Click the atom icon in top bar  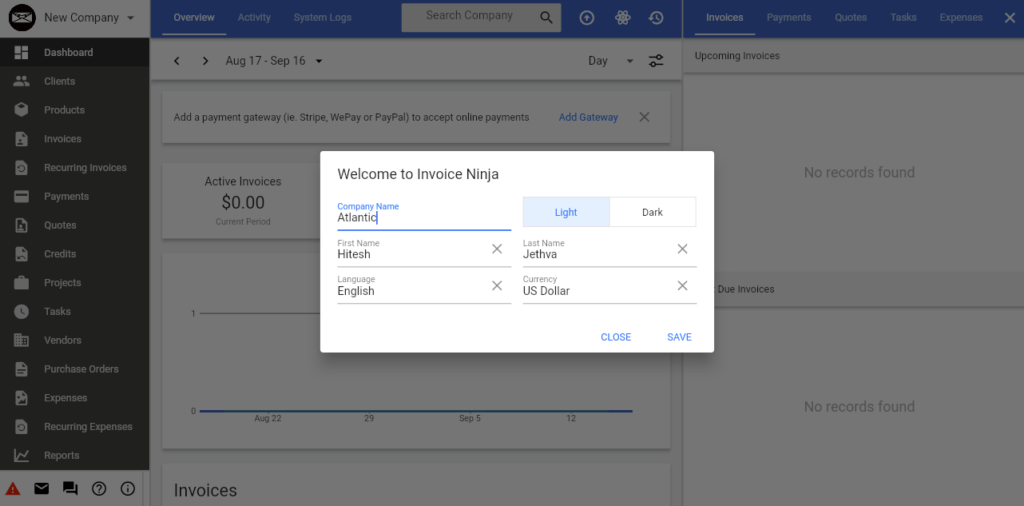click(622, 18)
